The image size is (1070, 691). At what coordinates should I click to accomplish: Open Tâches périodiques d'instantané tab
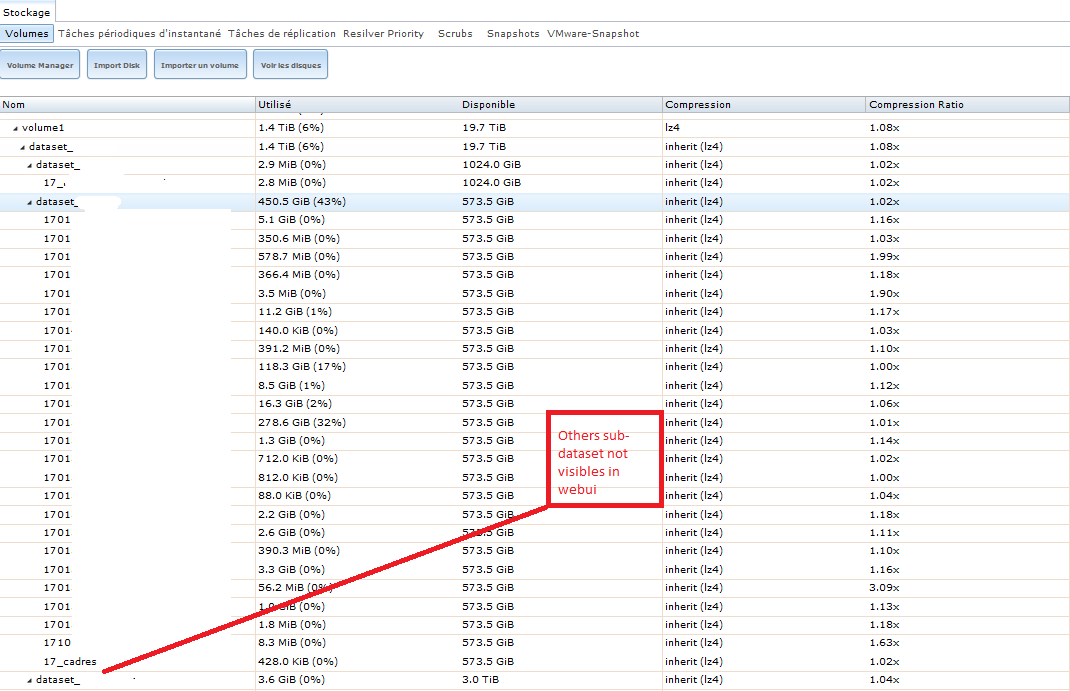click(x=140, y=34)
